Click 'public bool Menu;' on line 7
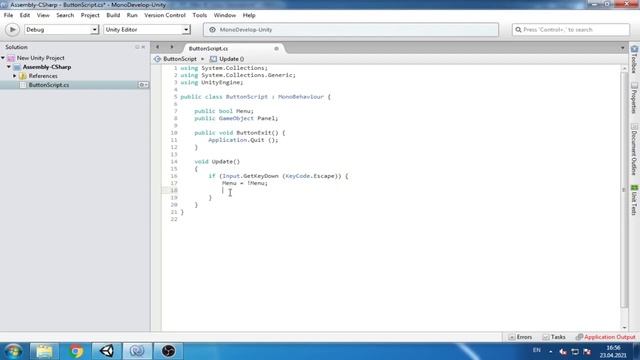This screenshot has height=360, width=640. tap(224, 111)
